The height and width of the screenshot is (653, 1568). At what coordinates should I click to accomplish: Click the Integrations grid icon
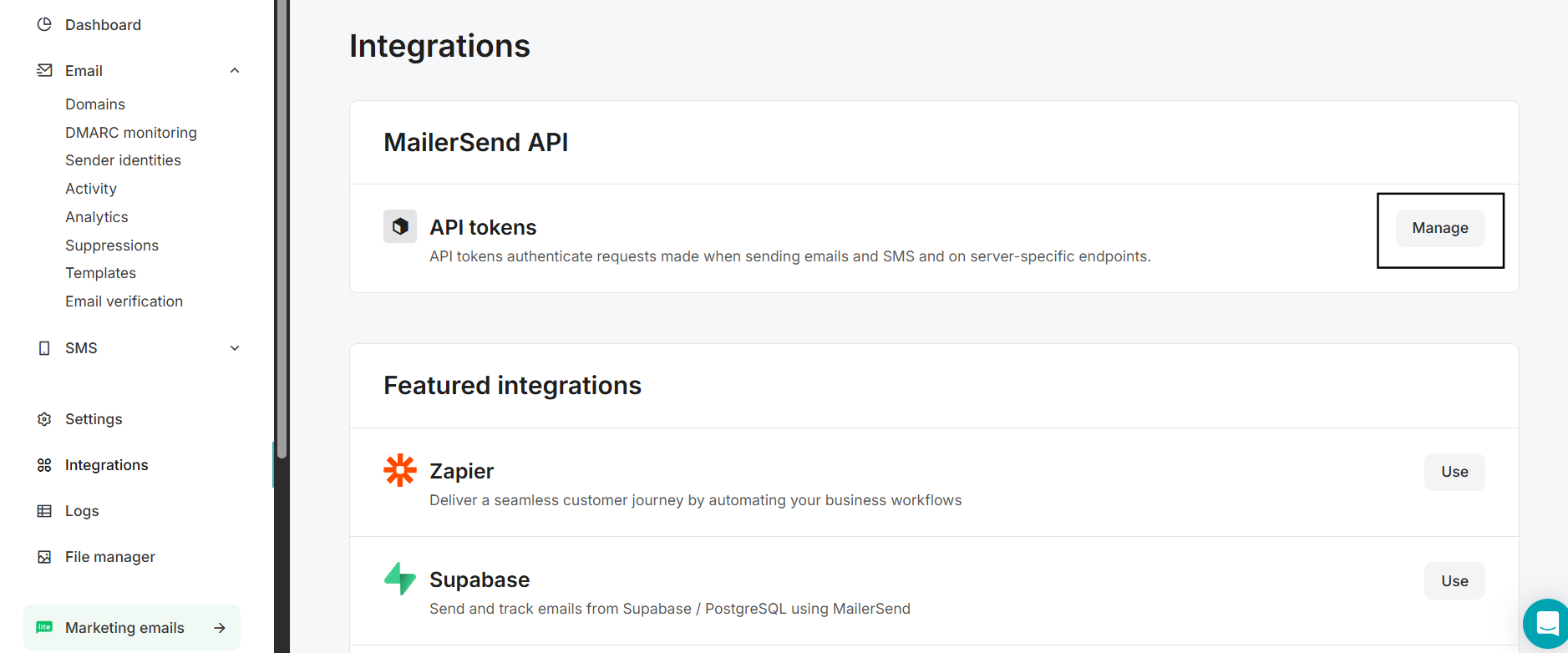(x=44, y=465)
